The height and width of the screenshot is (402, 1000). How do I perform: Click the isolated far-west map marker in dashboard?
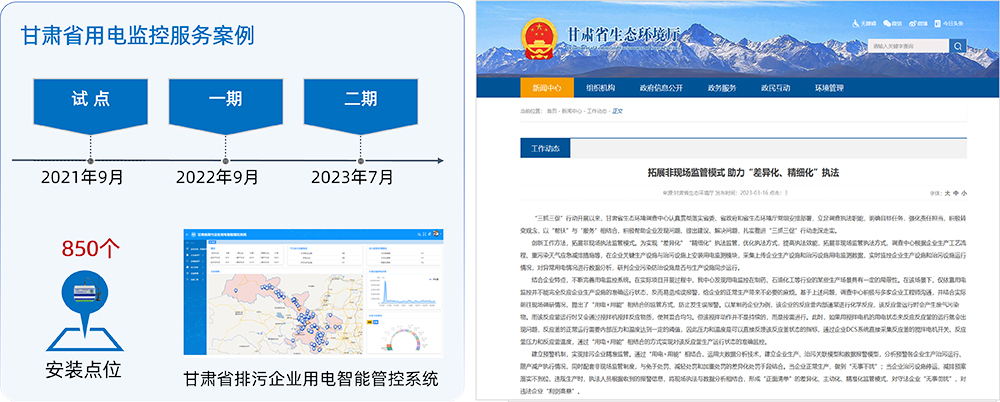(x=236, y=290)
